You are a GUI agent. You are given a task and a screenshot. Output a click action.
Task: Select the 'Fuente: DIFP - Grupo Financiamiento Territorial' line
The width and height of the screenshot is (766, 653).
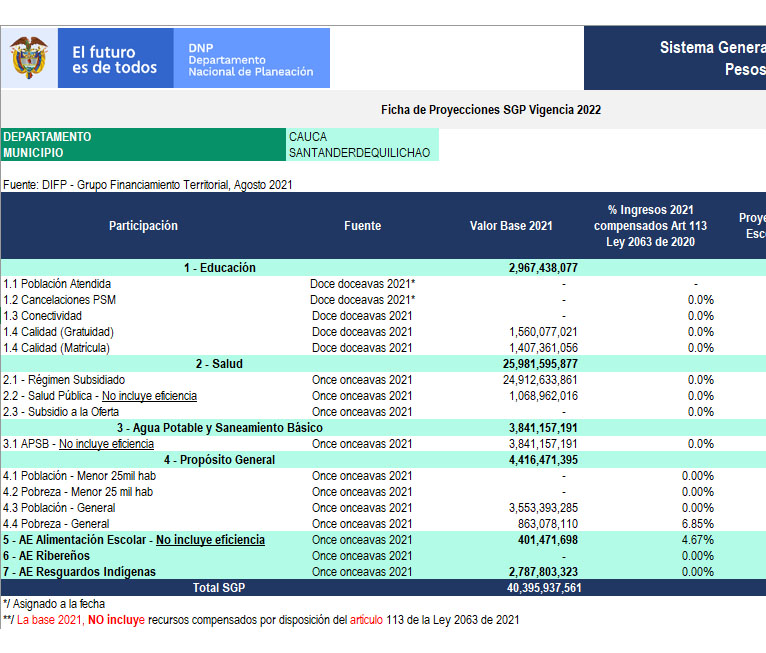148,185
